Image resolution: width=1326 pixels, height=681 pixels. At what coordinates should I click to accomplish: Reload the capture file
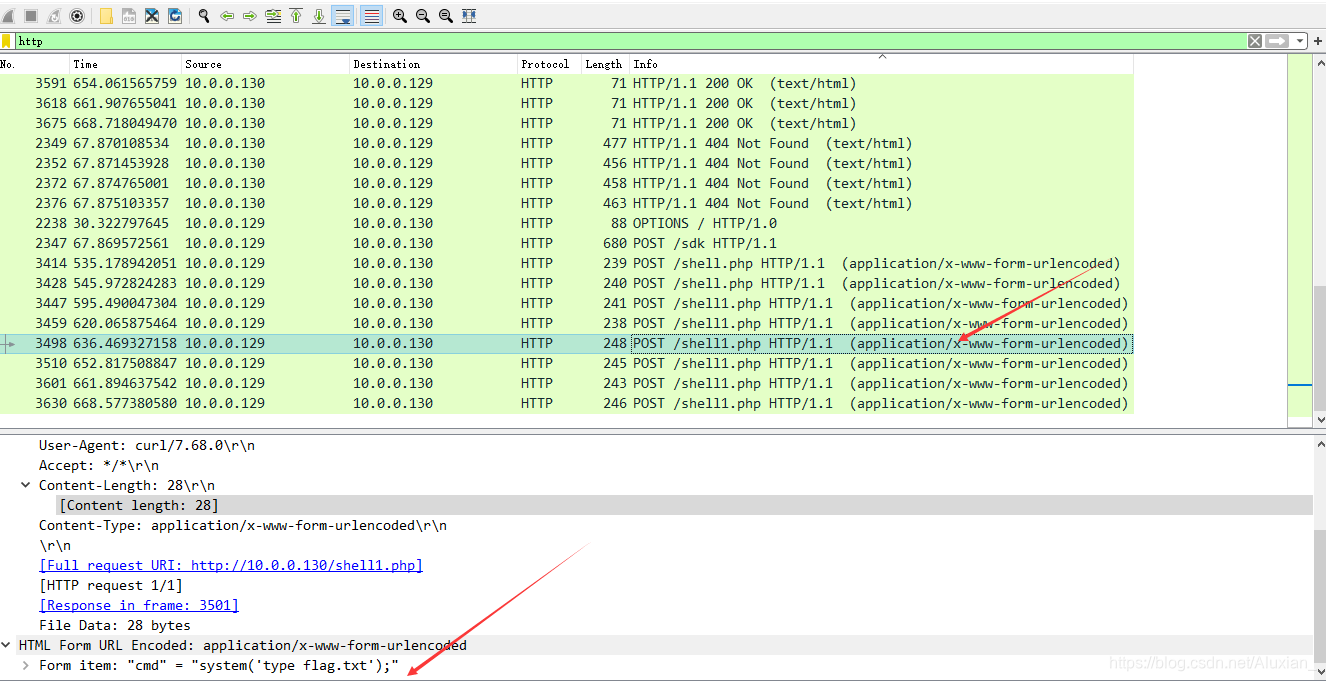(x=175, y=16)
